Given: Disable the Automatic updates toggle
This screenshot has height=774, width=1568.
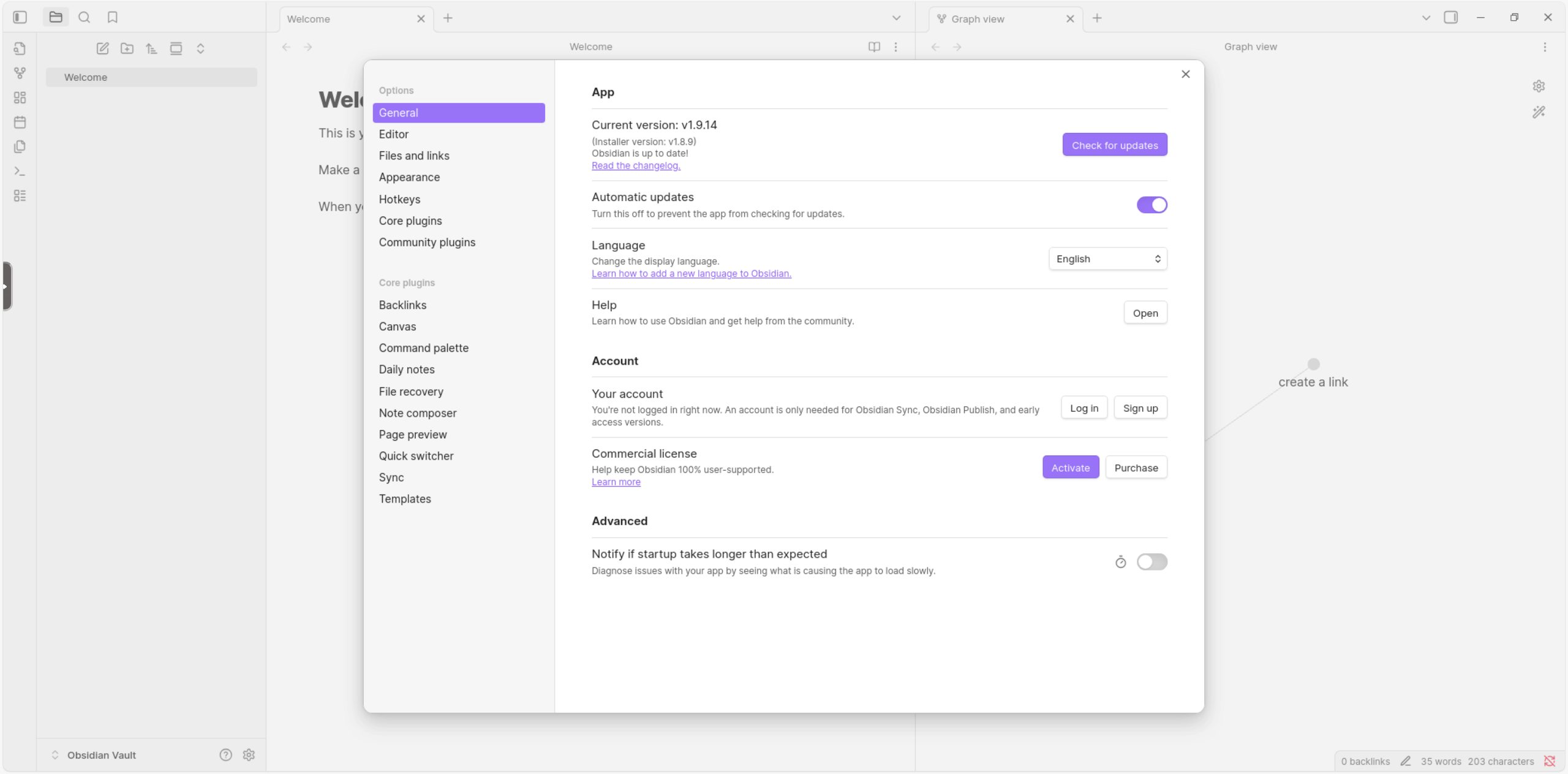Looking at the screenshot, I should tap(1151, 205).
